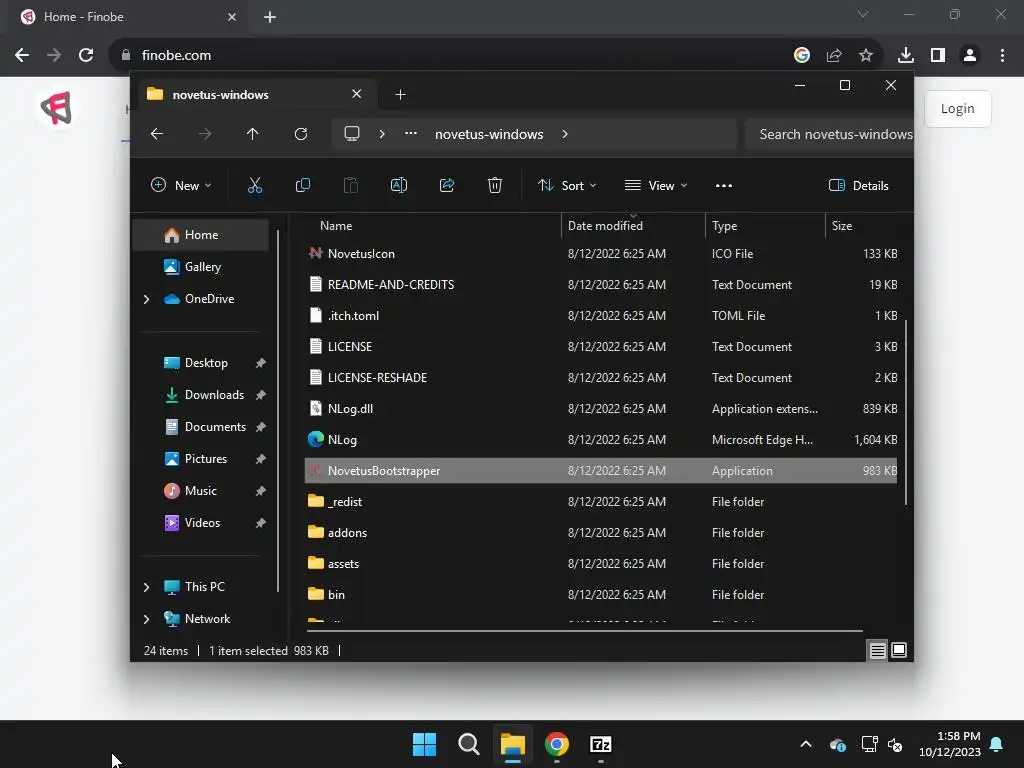
Task: Open 7-Zip from the taskbar
Action: [601, 744]
